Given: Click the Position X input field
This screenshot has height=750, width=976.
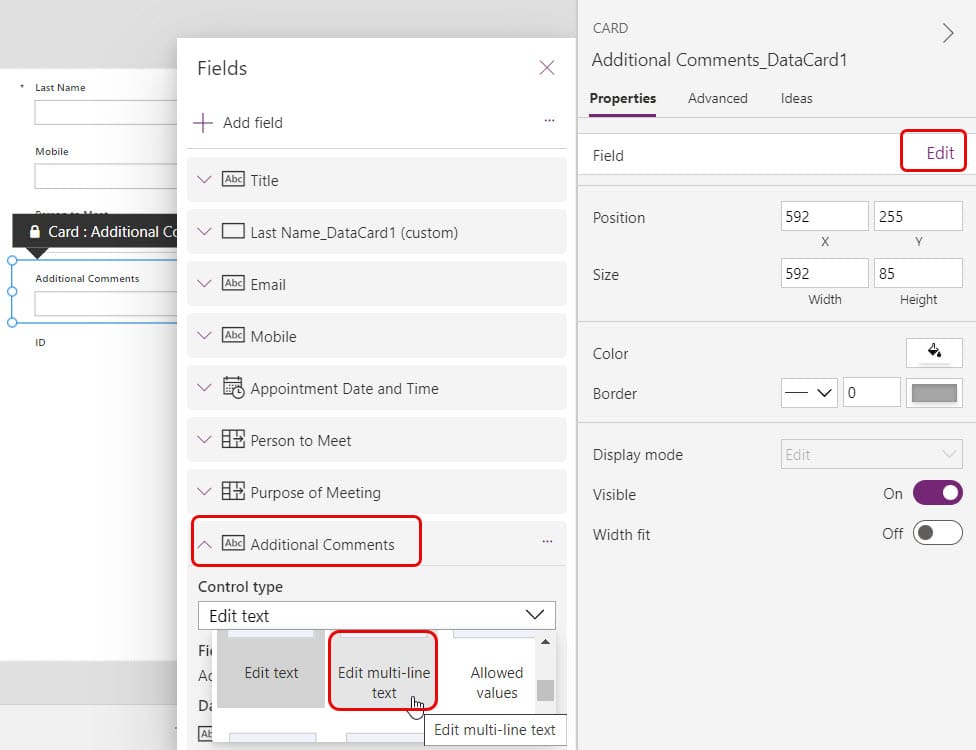Looking at the screenshot, I should [824, 216].
